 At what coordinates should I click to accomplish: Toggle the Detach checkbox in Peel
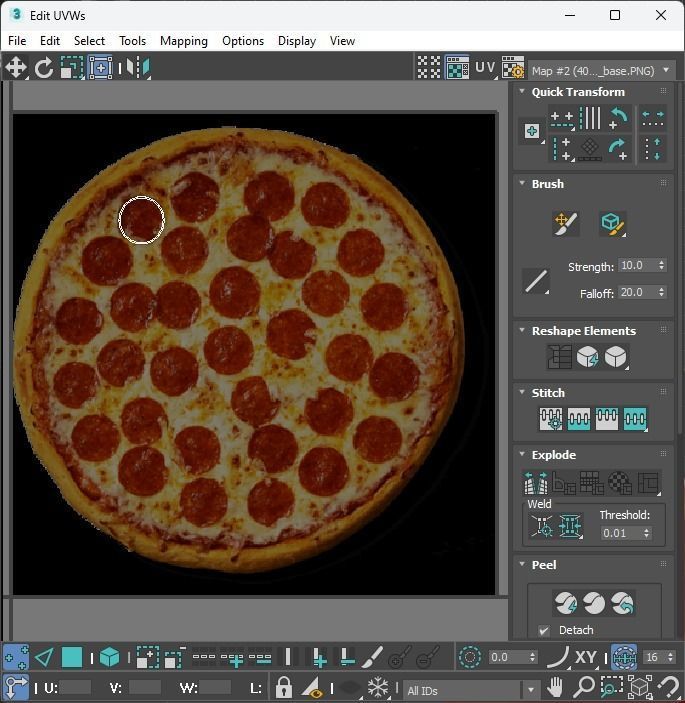(544, 630)
